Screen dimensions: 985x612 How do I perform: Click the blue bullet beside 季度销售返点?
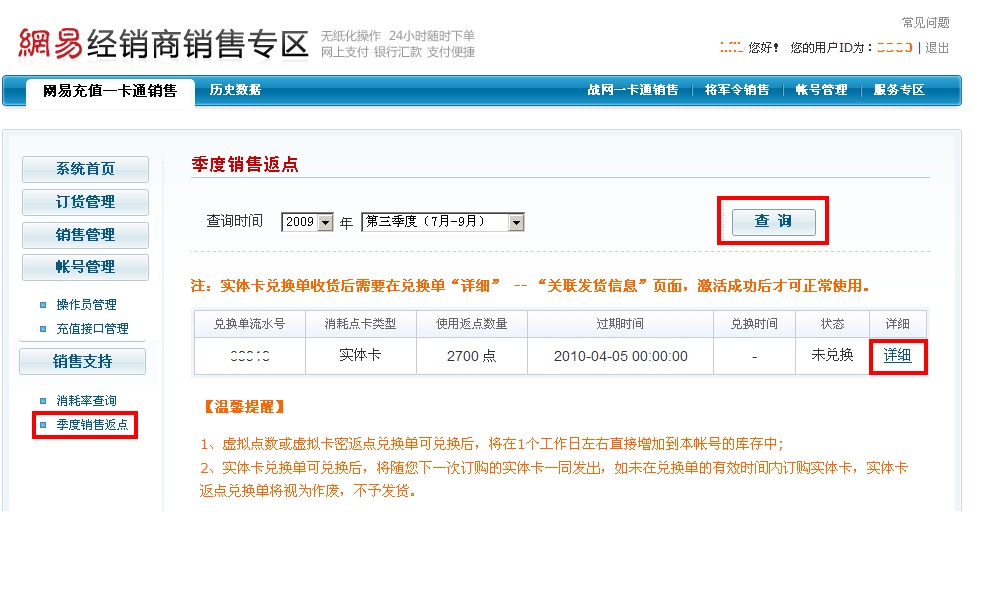click(x=43, y=425)
